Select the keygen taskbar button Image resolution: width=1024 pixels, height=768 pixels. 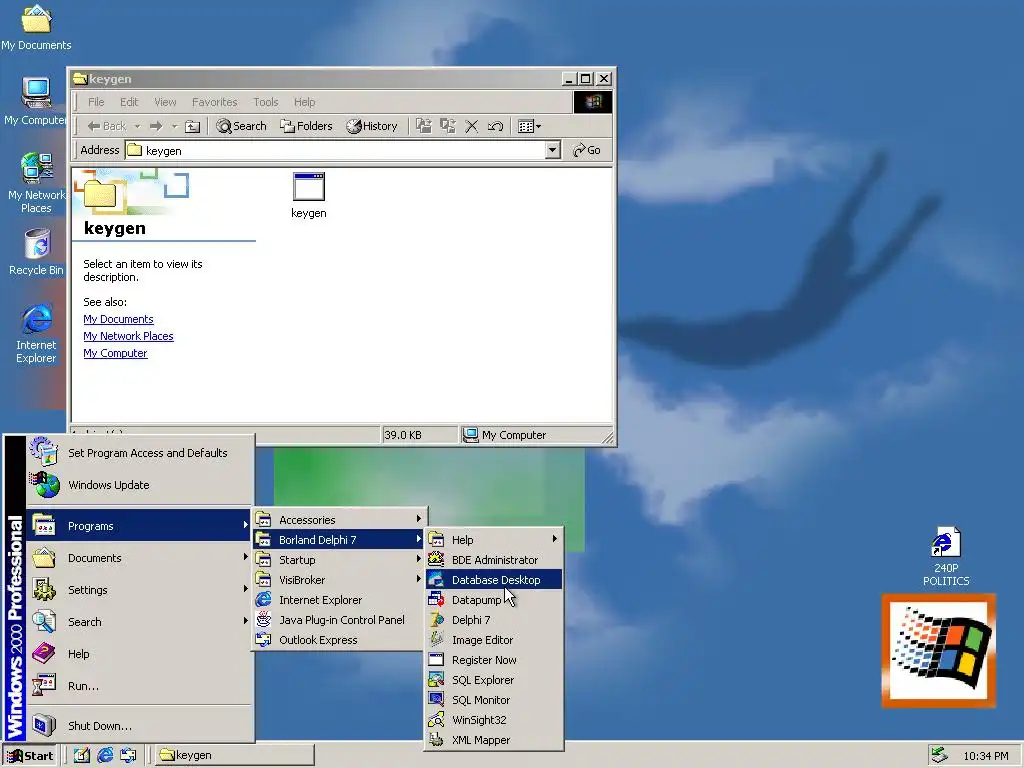235,756
